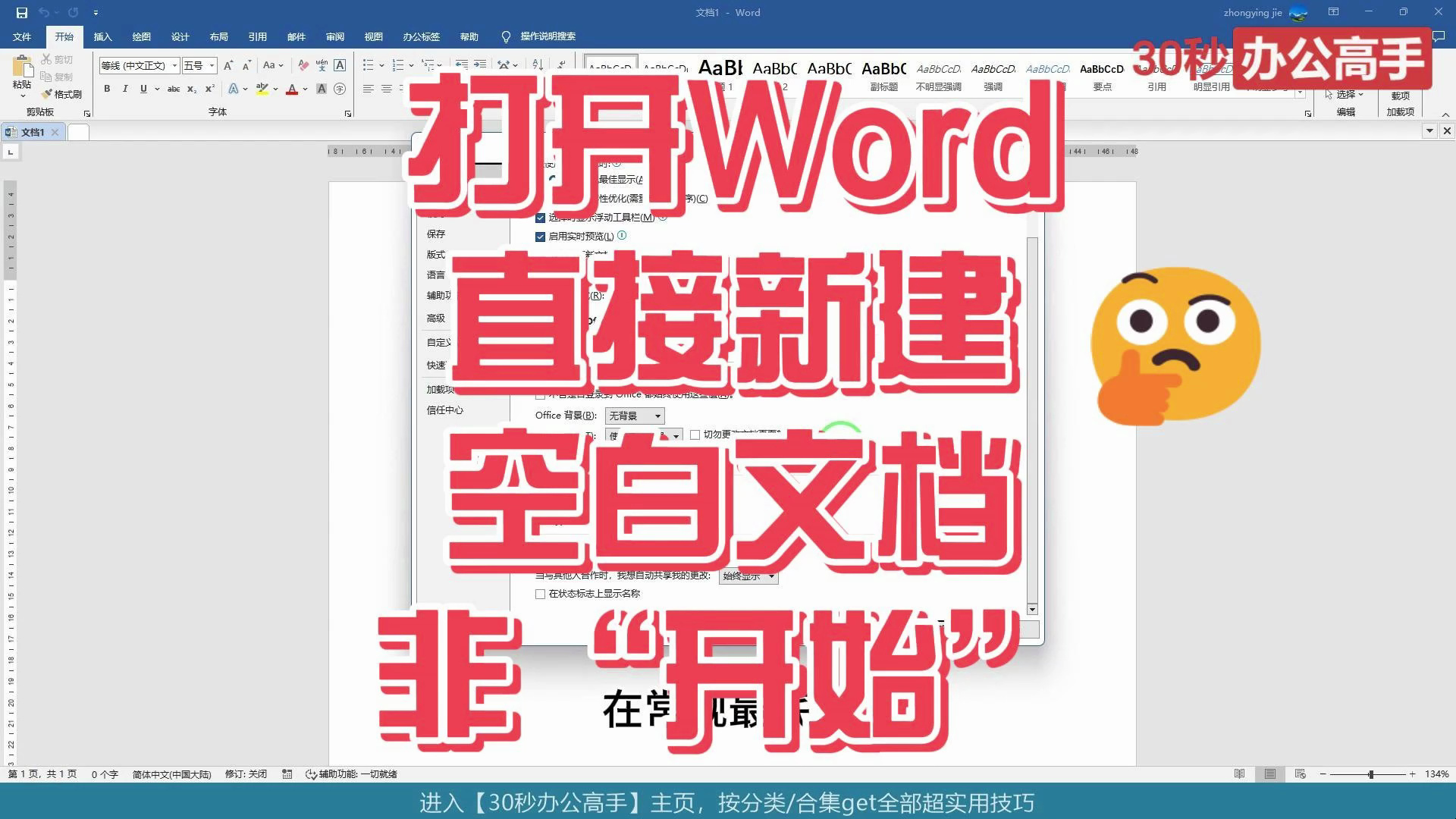Select 高级 category in options dialog

coord(435,318)
